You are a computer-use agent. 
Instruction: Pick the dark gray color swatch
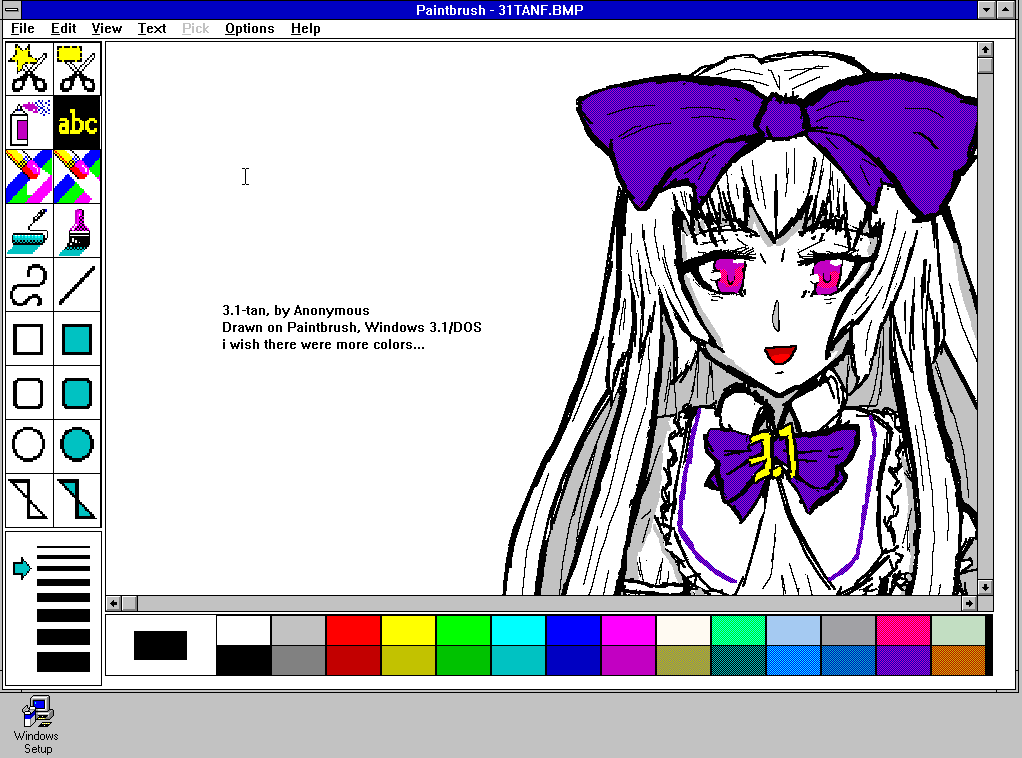[x=299, y=660]
